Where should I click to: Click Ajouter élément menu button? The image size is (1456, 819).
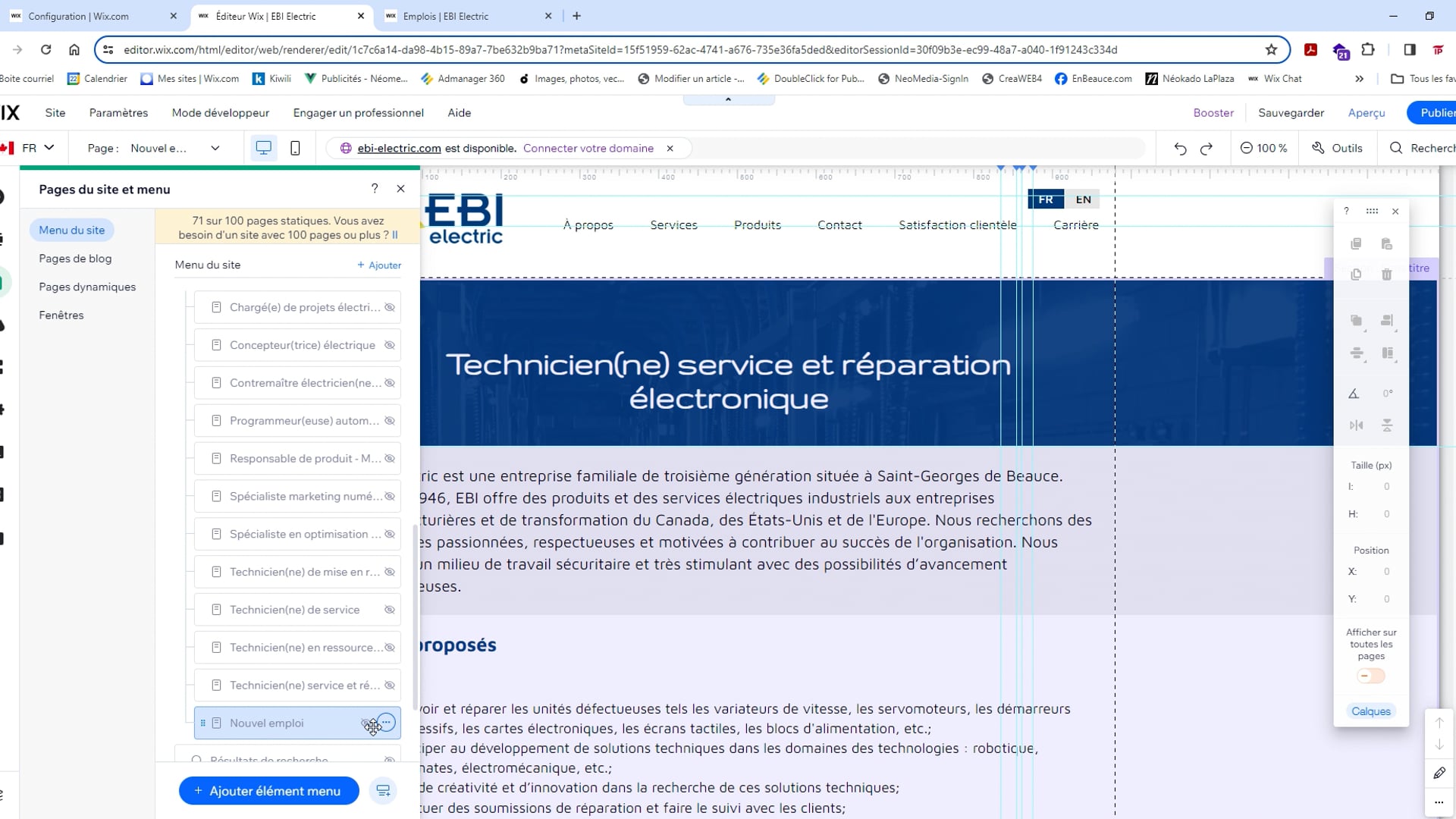pyautogui.click(x=269, y=791)
